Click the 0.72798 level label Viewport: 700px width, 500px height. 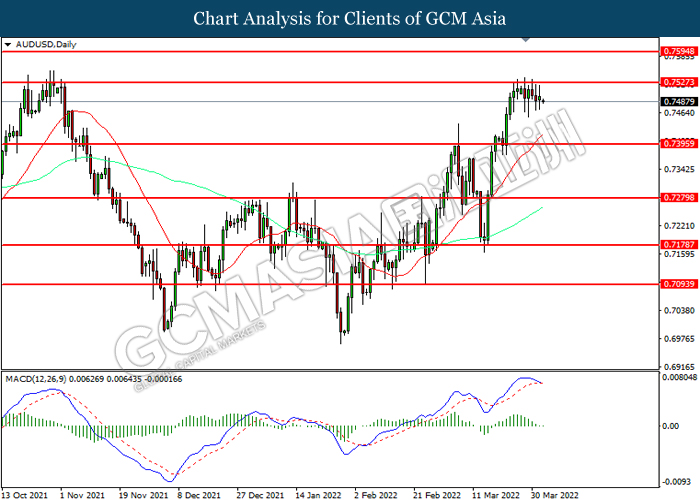(679, 197)
